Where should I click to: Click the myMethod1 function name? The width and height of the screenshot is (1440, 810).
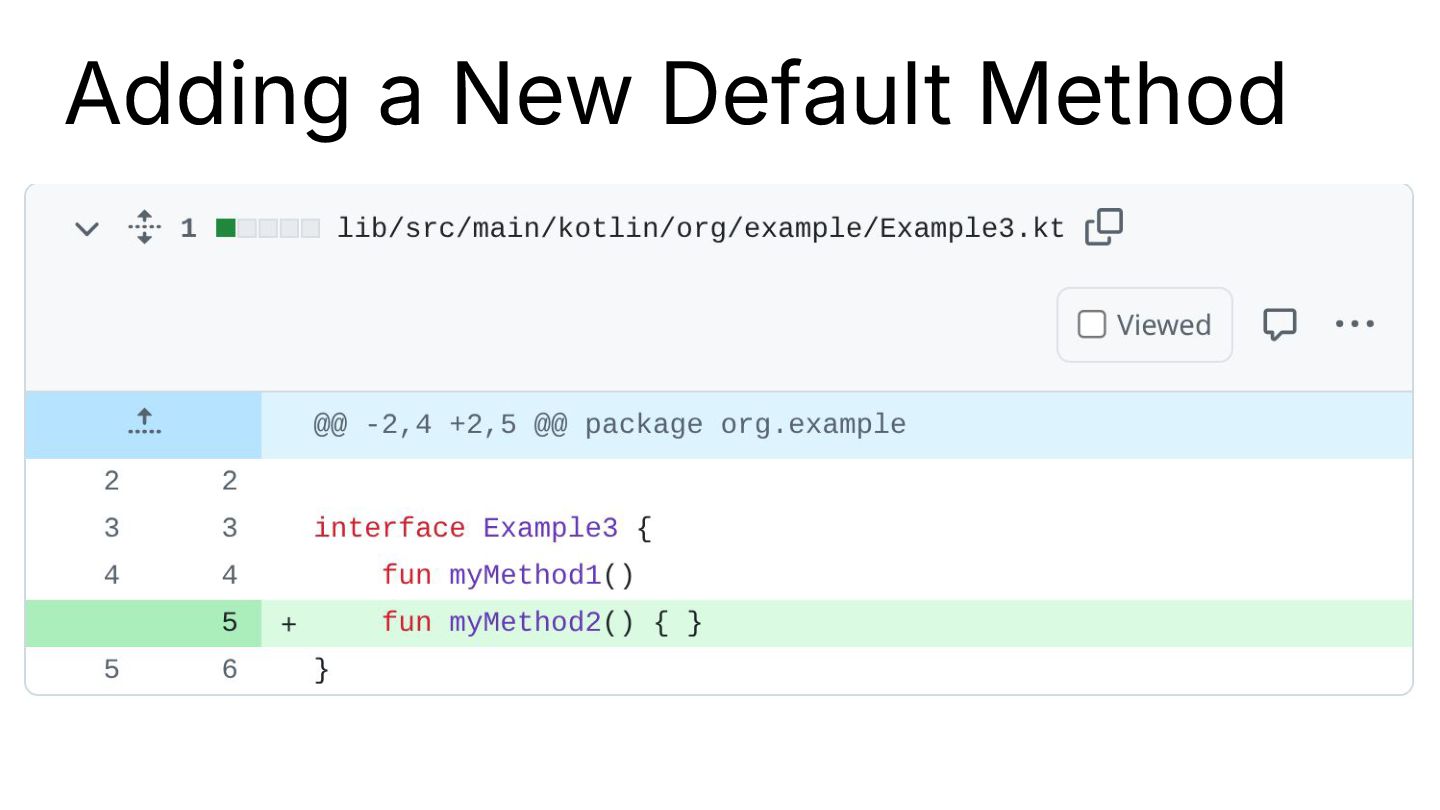click(526, 576)
